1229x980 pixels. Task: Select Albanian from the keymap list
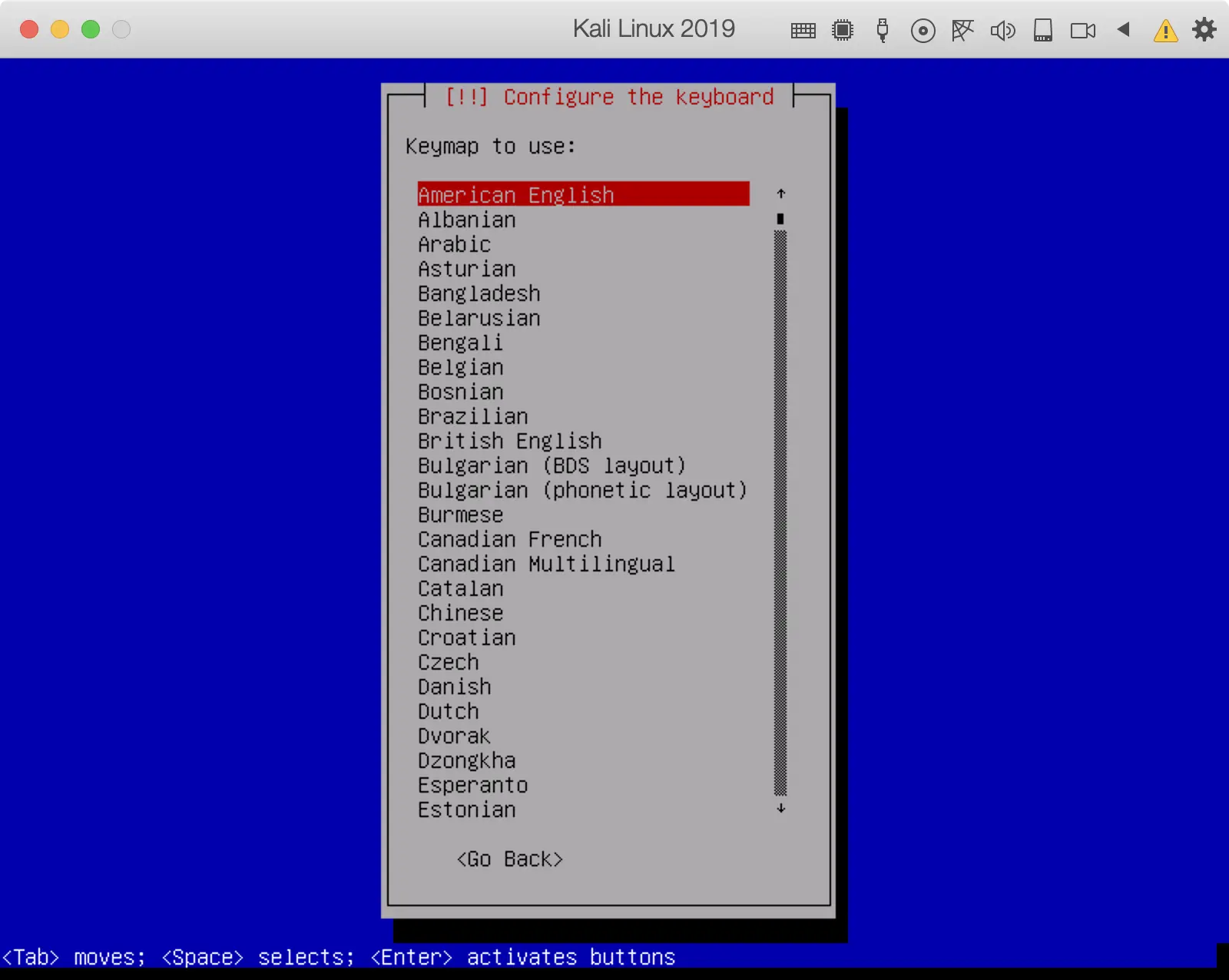click(x=583, y=220)
